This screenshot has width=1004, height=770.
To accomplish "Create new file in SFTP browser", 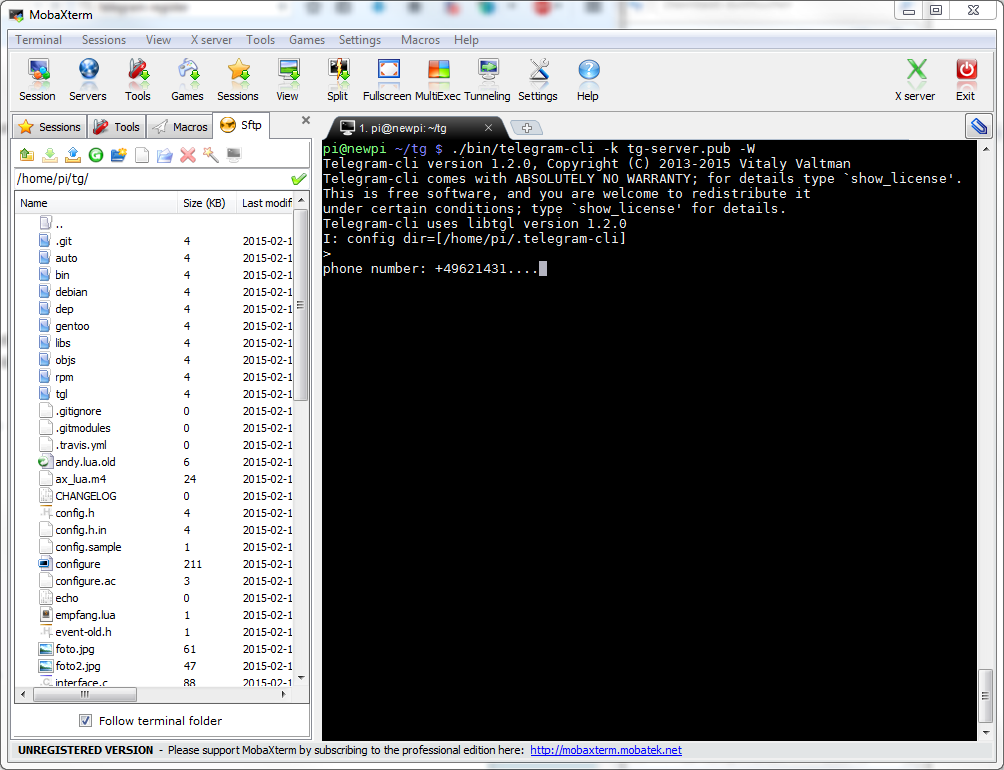I will tap(142, 155).
